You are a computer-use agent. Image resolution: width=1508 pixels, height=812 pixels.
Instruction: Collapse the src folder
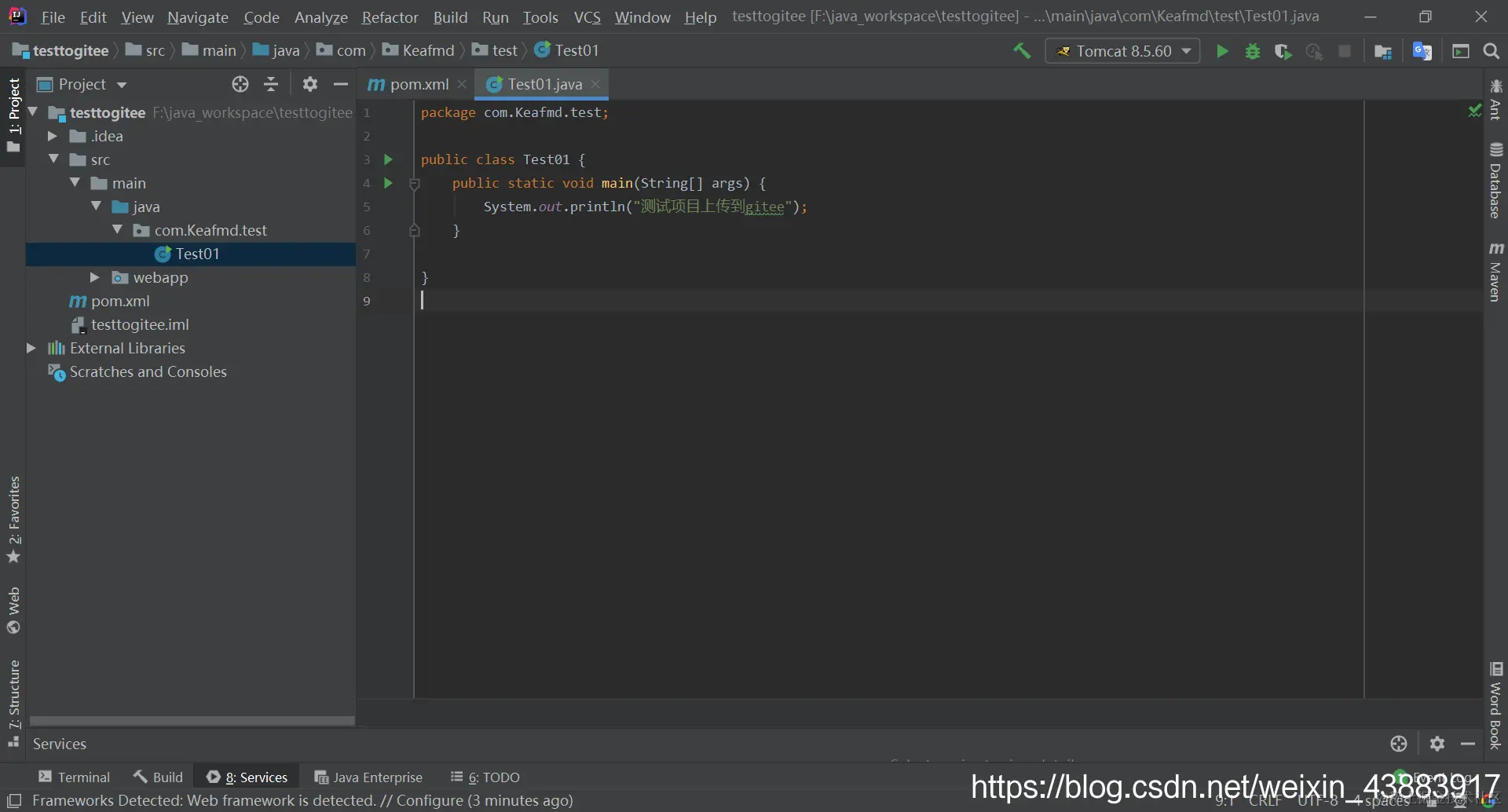[x=53, y=159]
